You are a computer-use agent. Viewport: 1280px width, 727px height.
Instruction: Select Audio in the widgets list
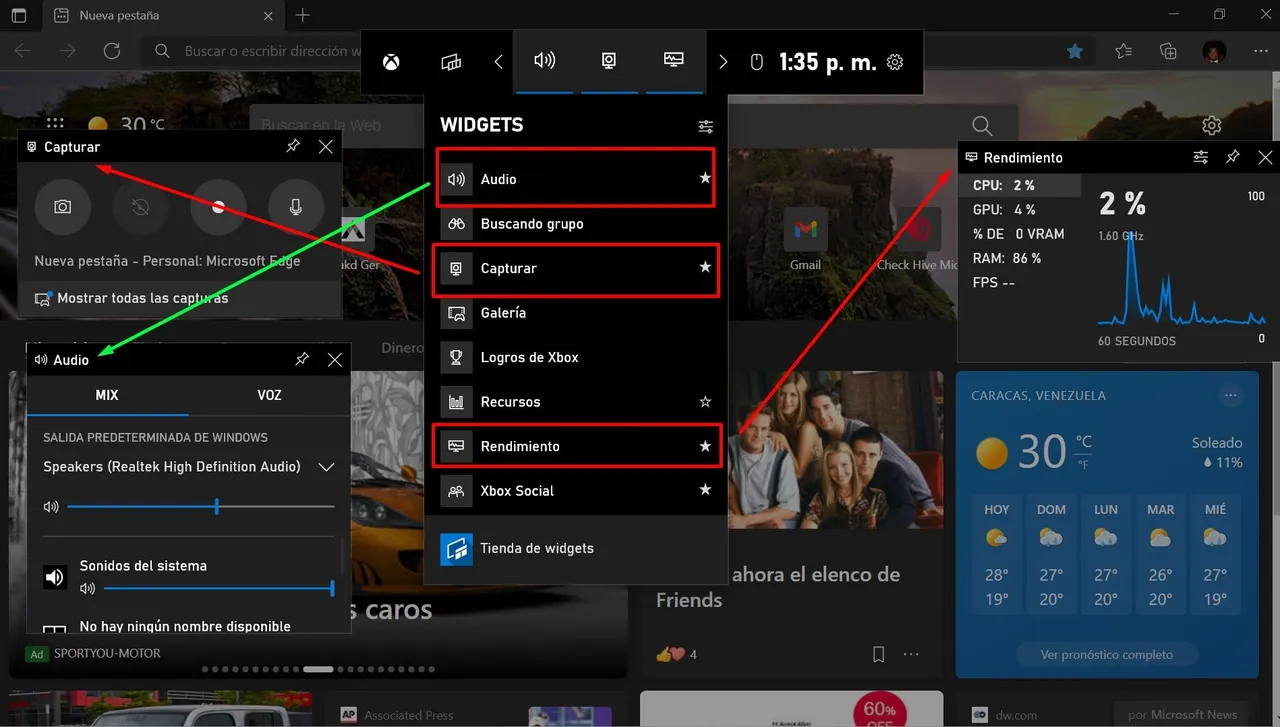click(x=576, y=179)
